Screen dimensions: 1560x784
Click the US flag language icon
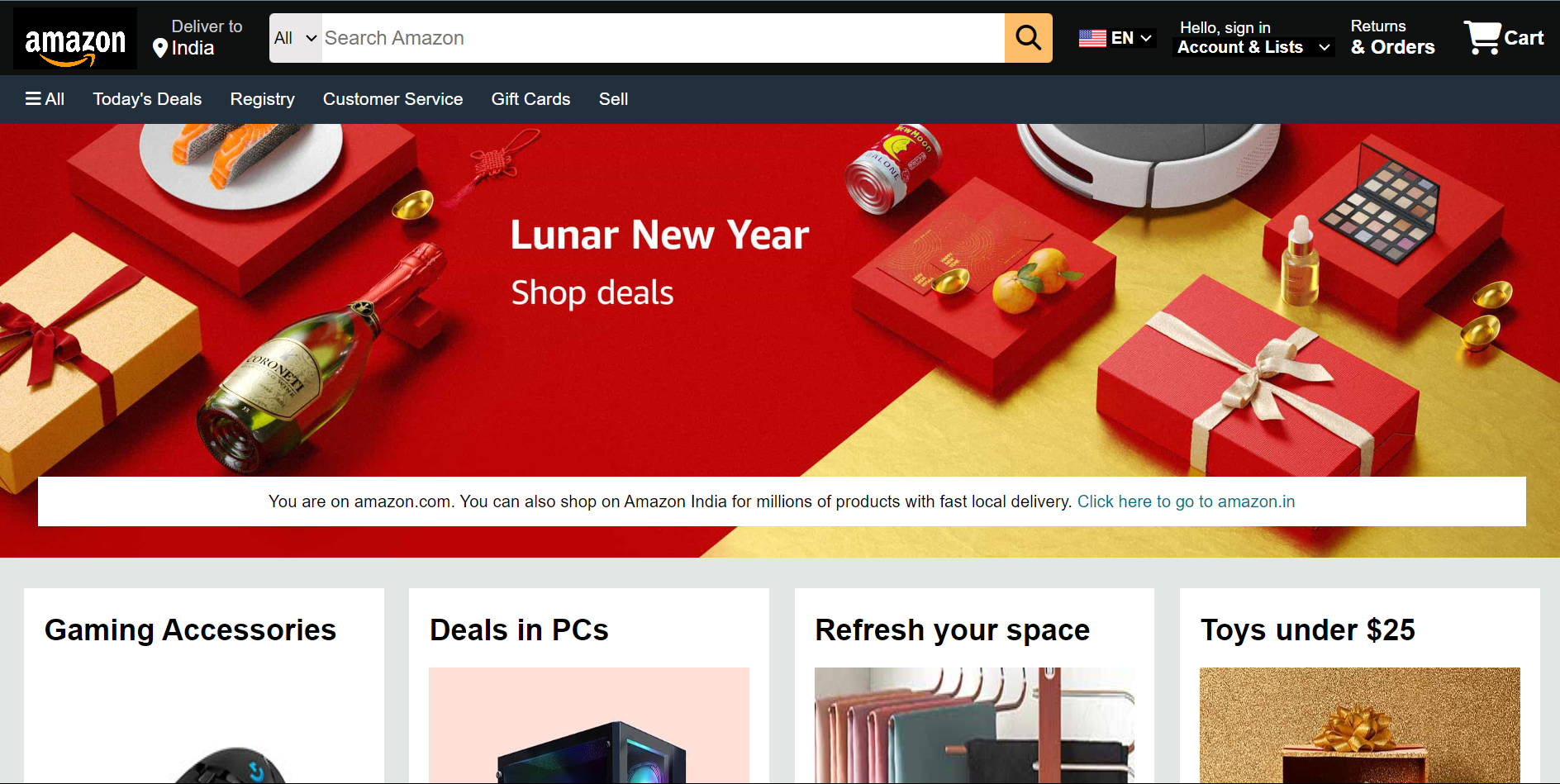coord(1092,38)
